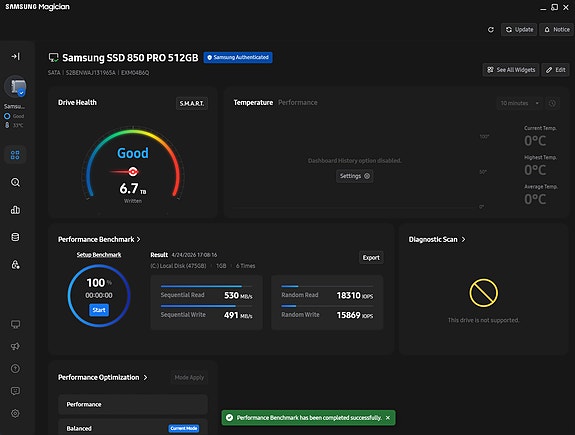Open the secure lock icon in sidebar

click(x=15, y=264)
